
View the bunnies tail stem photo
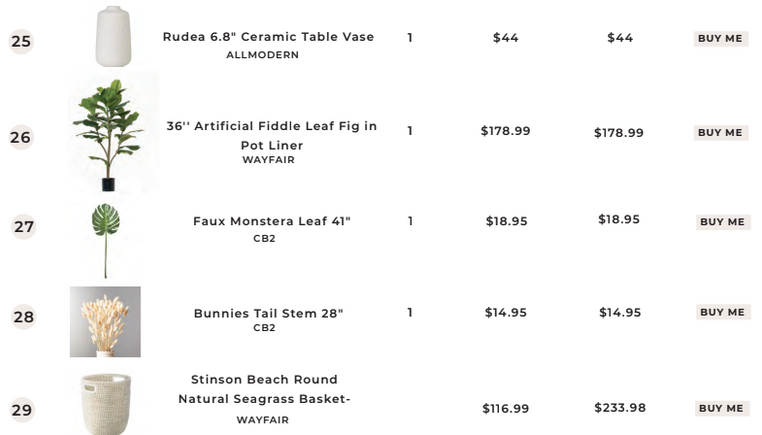(x=105, y=322)
